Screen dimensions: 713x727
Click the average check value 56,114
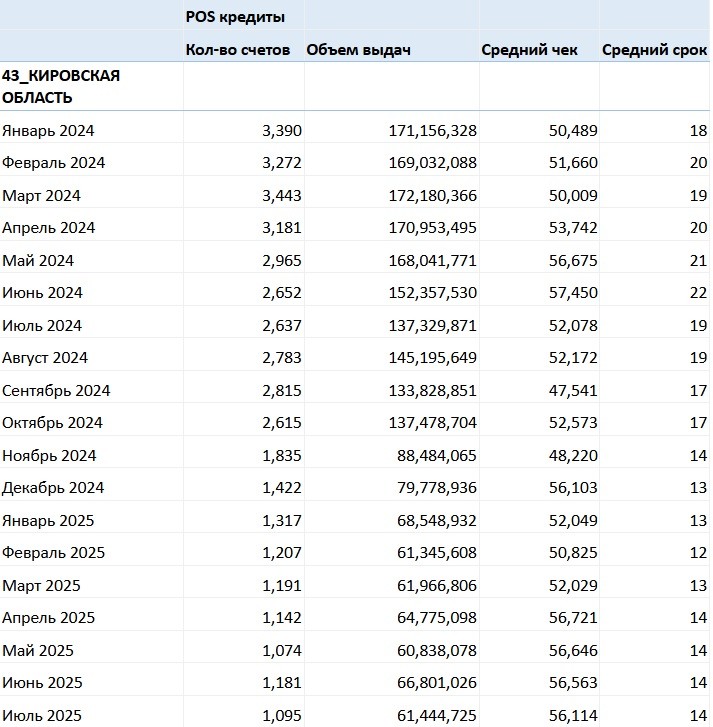570,715
